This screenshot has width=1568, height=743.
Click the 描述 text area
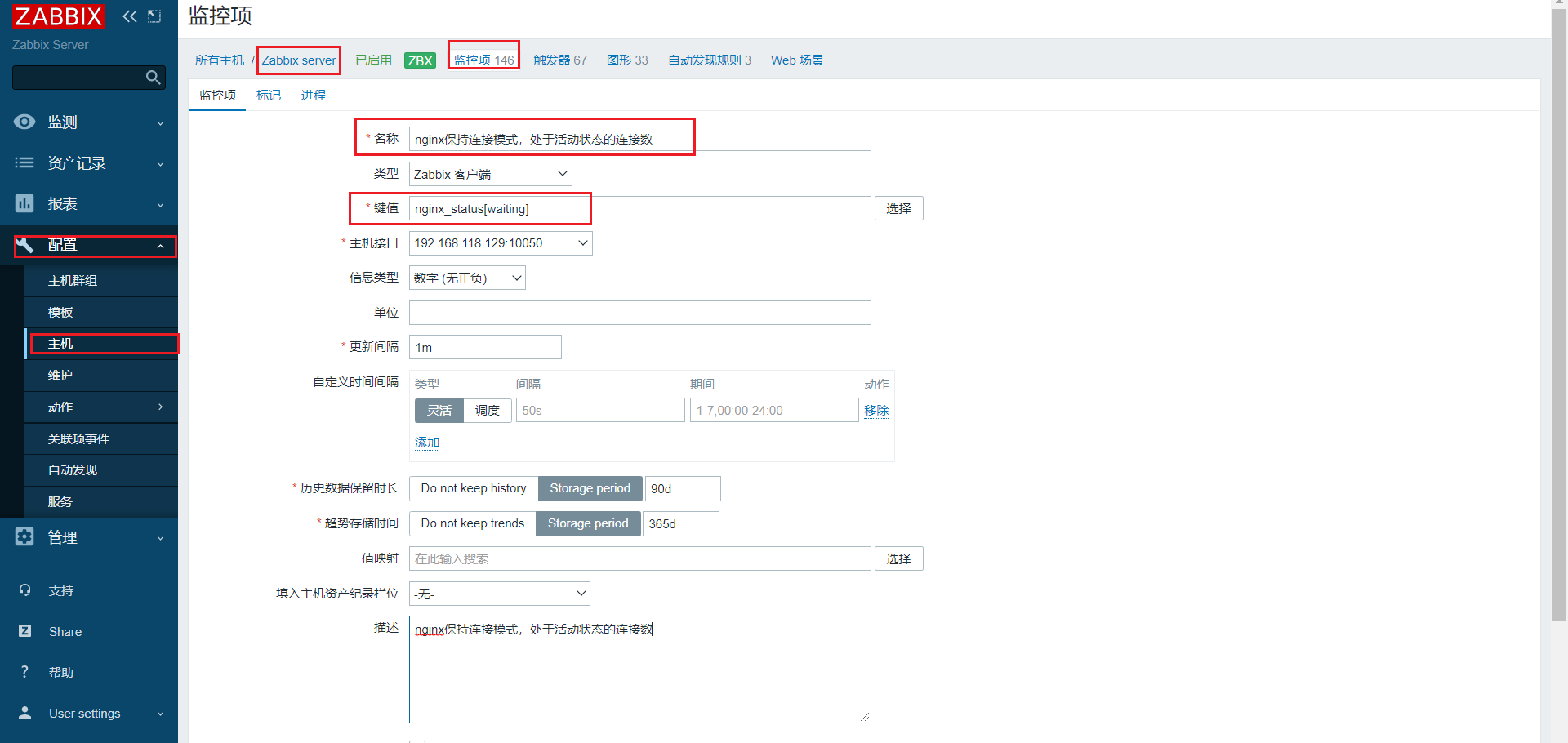click(640, 670)
